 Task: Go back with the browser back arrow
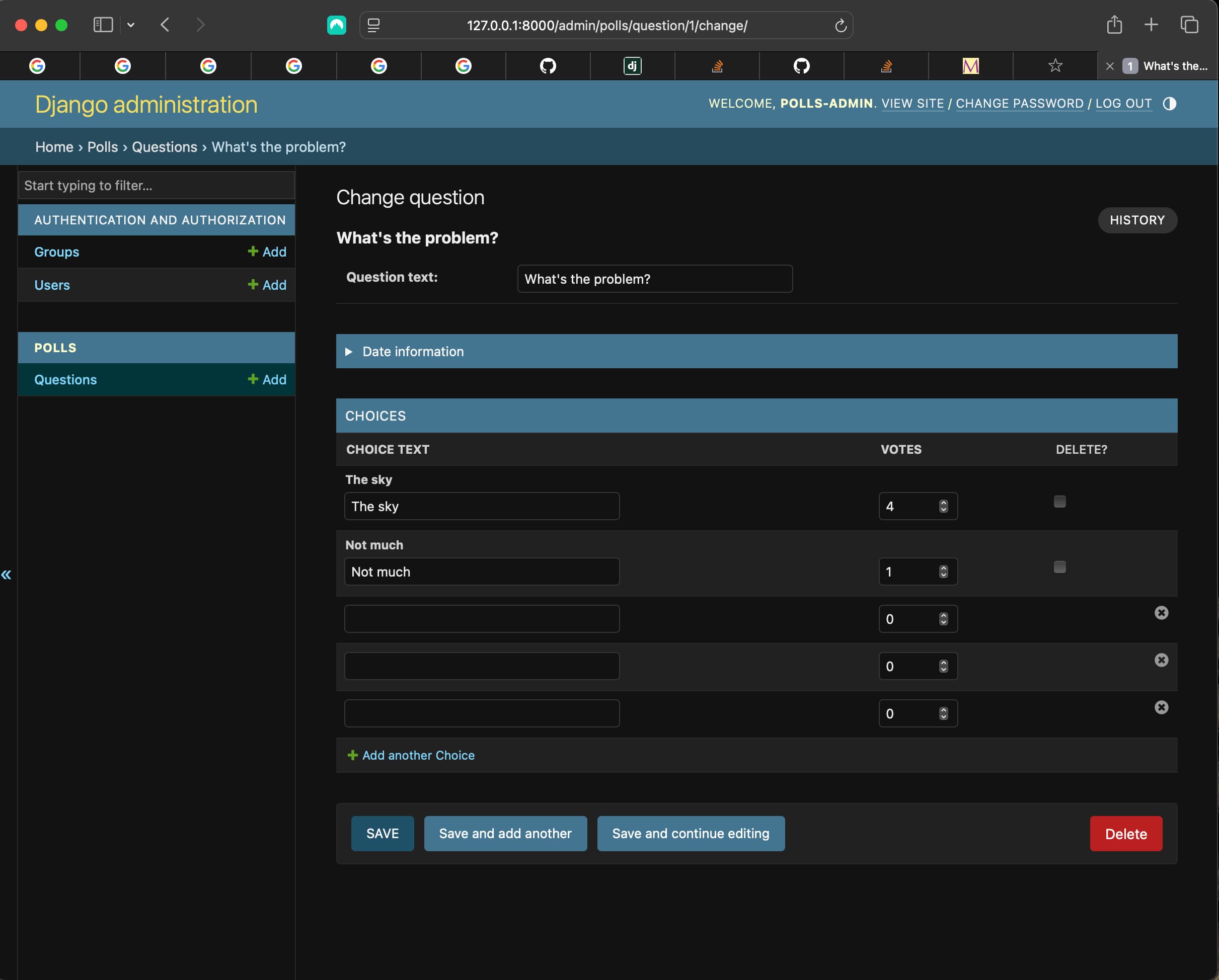pyautogui.click(x=165, y=25)
